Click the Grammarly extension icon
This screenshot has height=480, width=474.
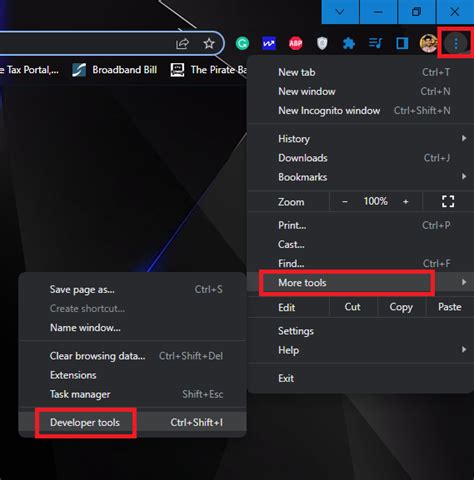click(242, 43)
